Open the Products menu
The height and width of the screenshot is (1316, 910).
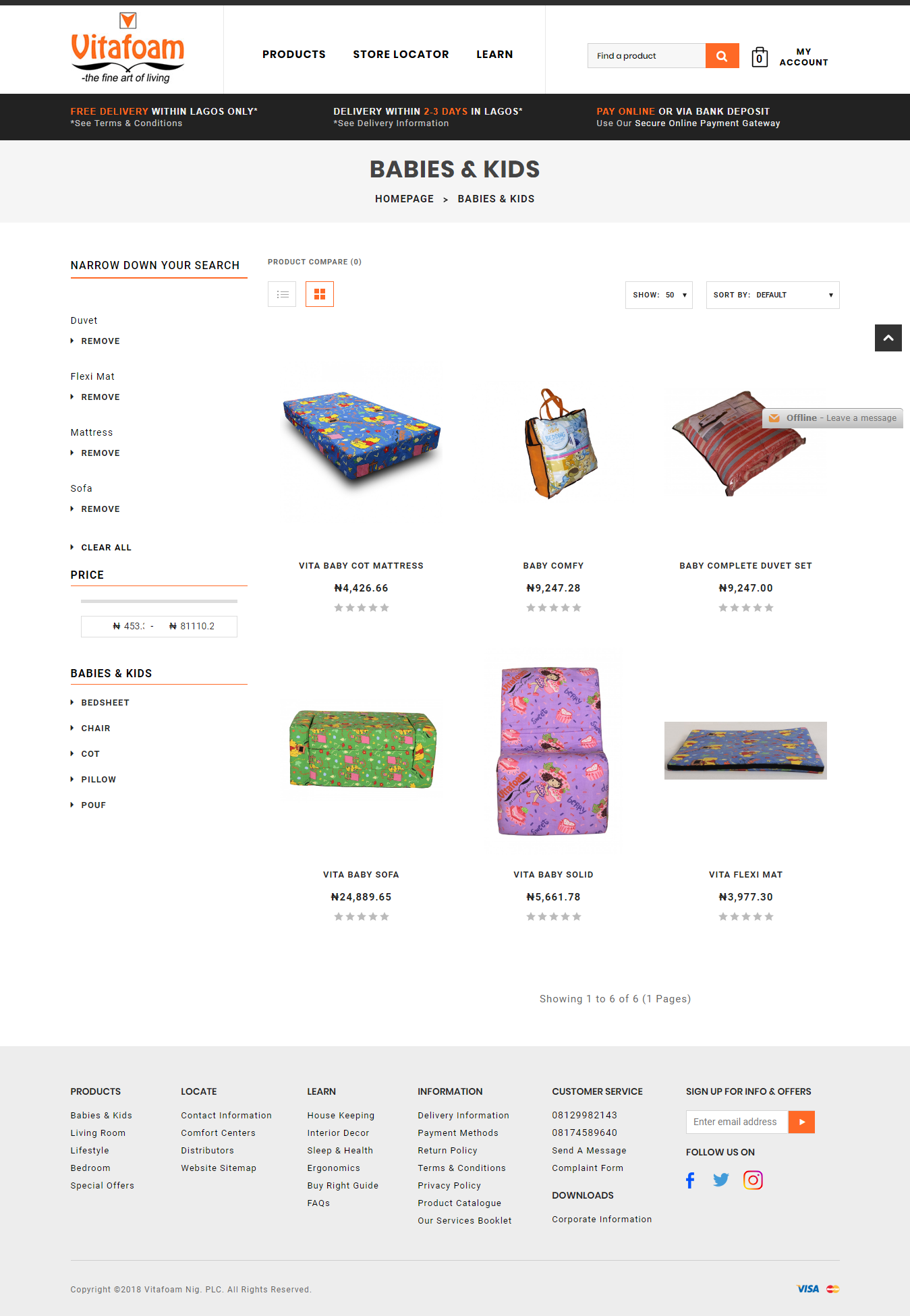294,55
